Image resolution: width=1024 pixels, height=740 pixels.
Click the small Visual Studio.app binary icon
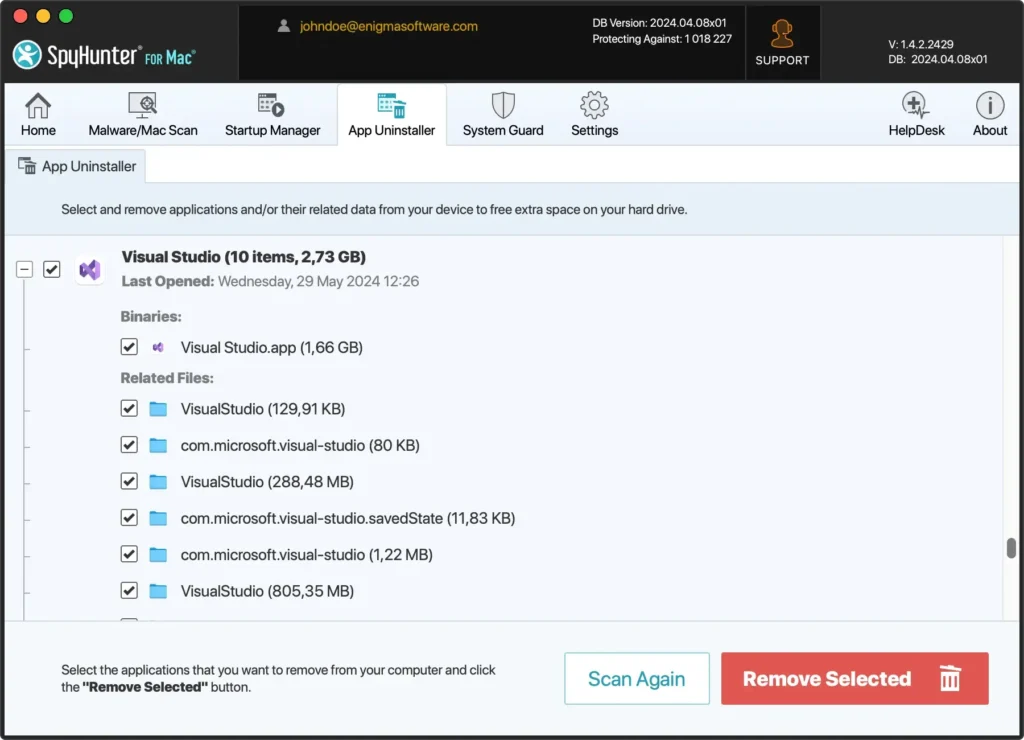click(x=158, y=347)
